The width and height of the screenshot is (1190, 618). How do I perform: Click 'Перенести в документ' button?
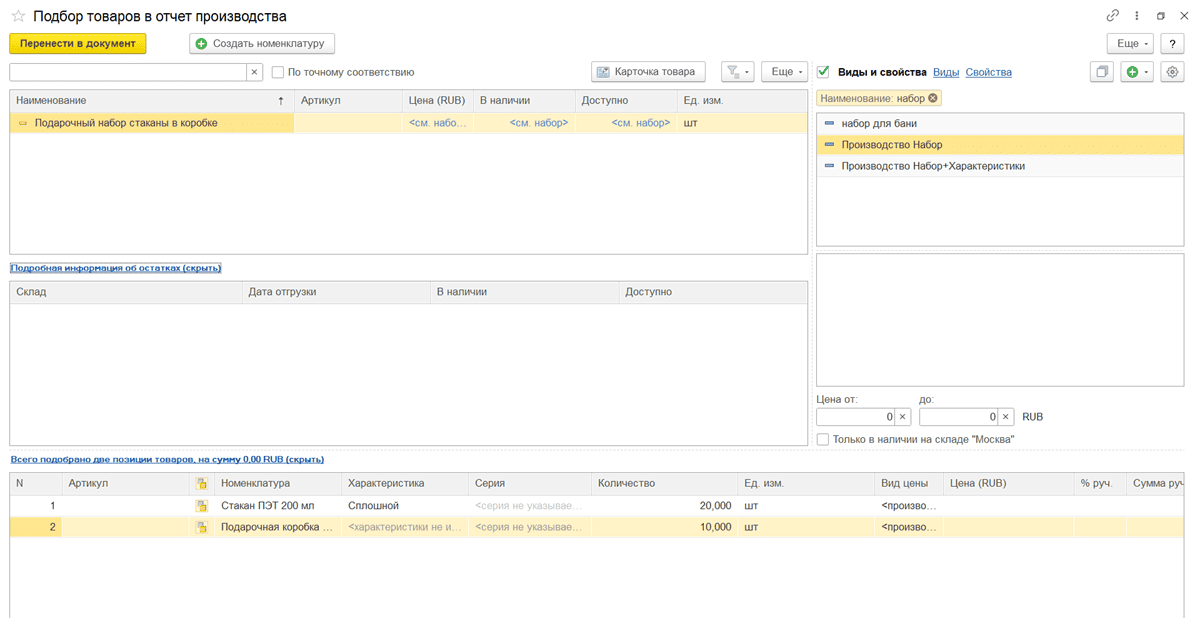pyautogui.click(x=78, y=43)
